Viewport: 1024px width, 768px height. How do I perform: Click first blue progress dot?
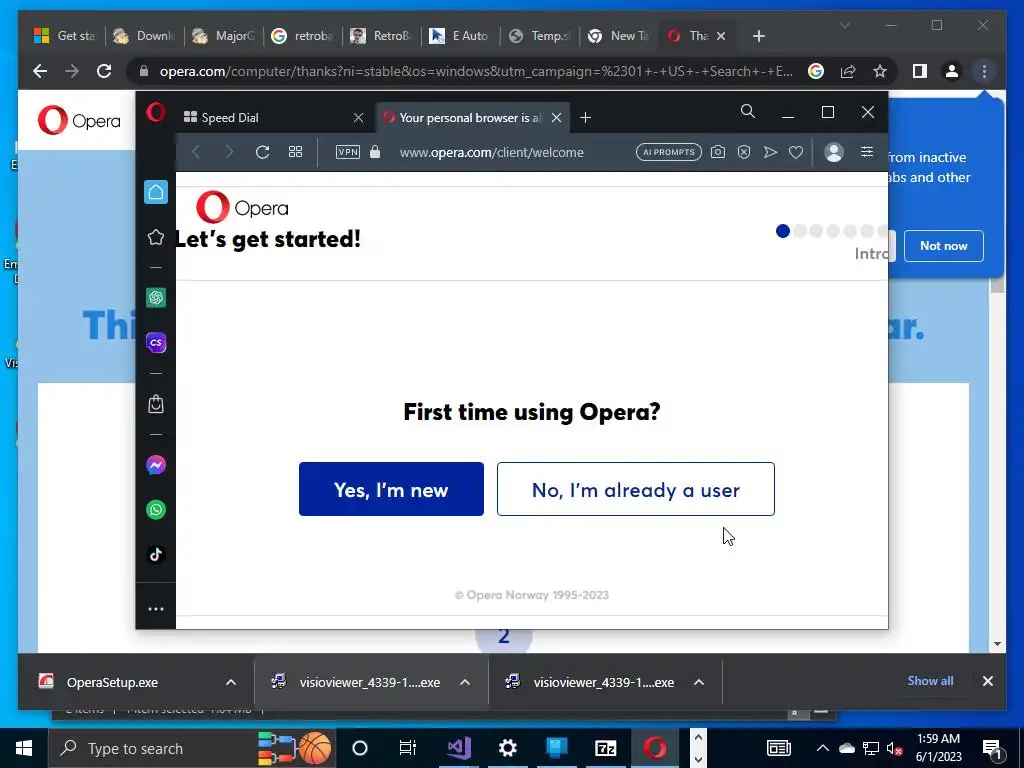pos(782,231)
